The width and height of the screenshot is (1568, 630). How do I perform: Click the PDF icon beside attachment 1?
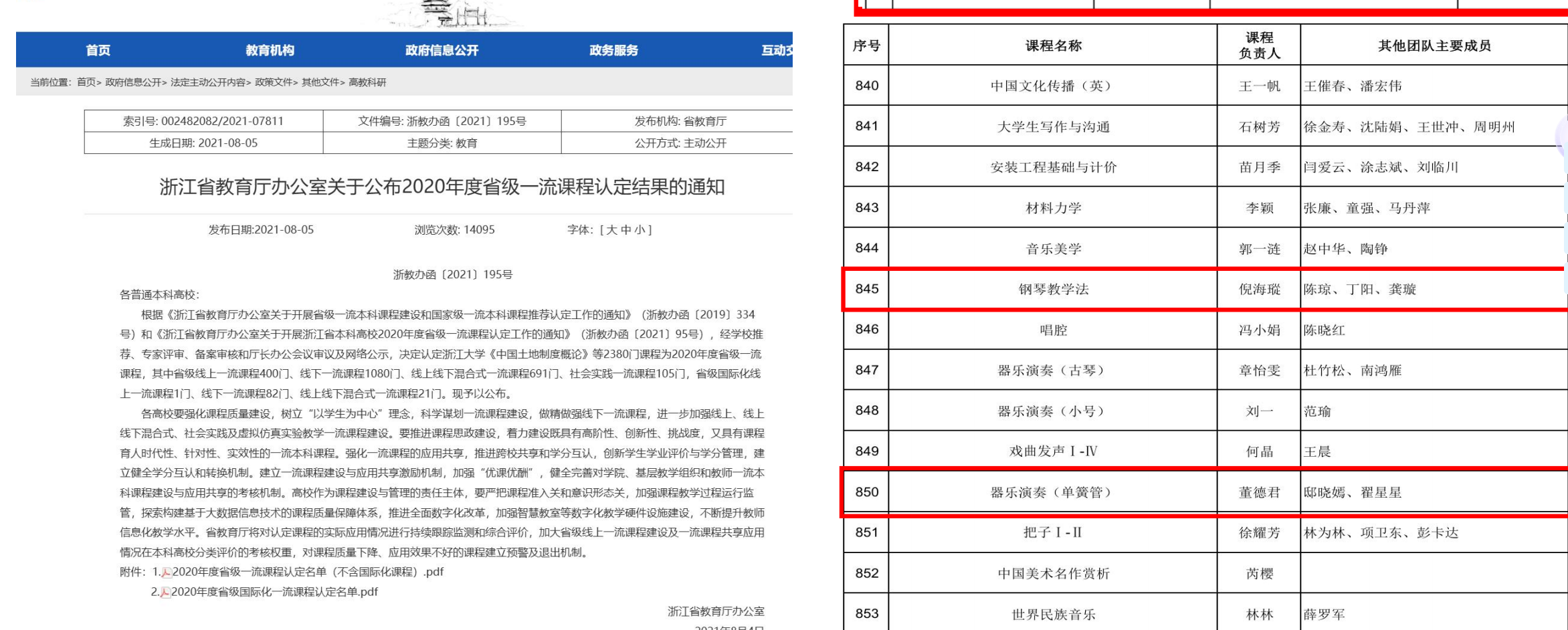(x=167, y=572)
